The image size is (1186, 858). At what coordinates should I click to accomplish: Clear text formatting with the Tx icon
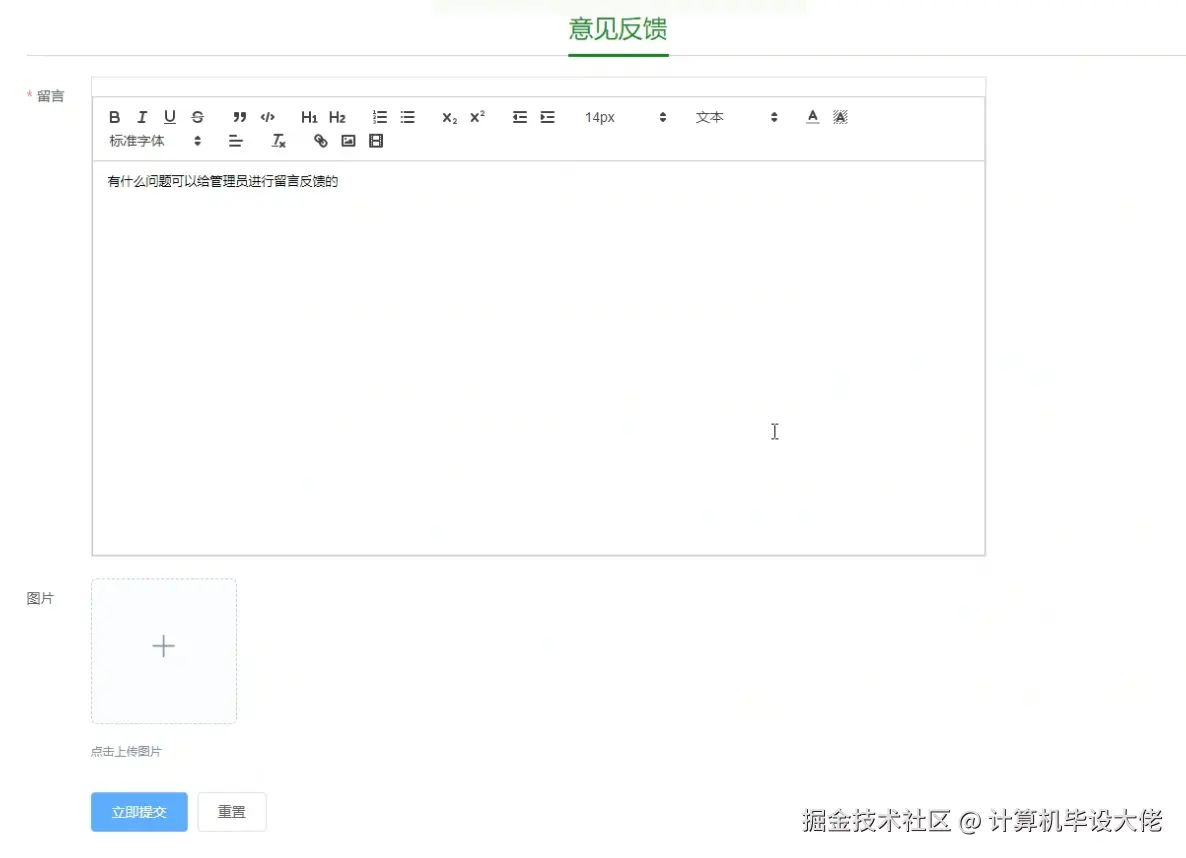[277, 140]
